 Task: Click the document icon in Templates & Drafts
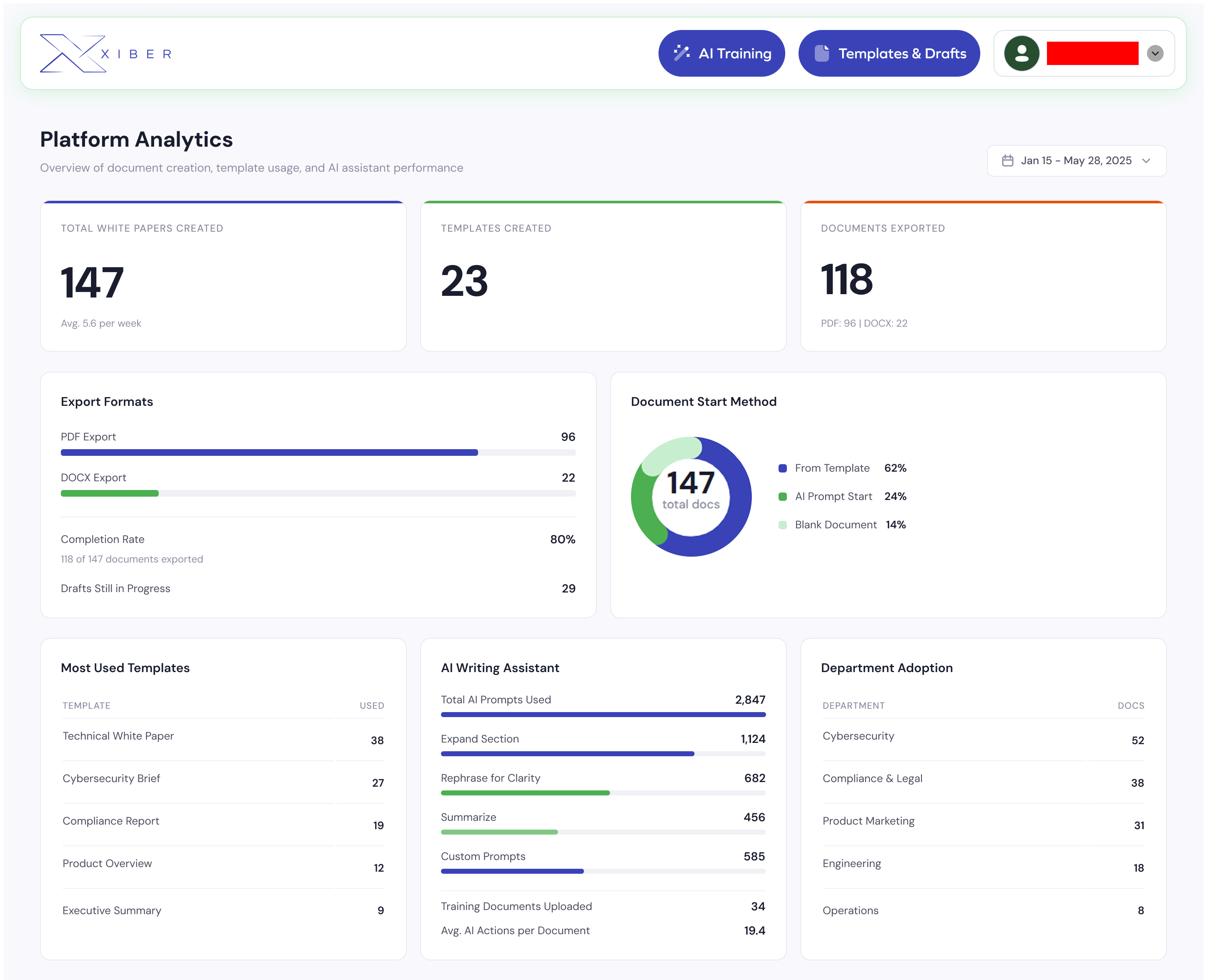[x=822, y=53]
